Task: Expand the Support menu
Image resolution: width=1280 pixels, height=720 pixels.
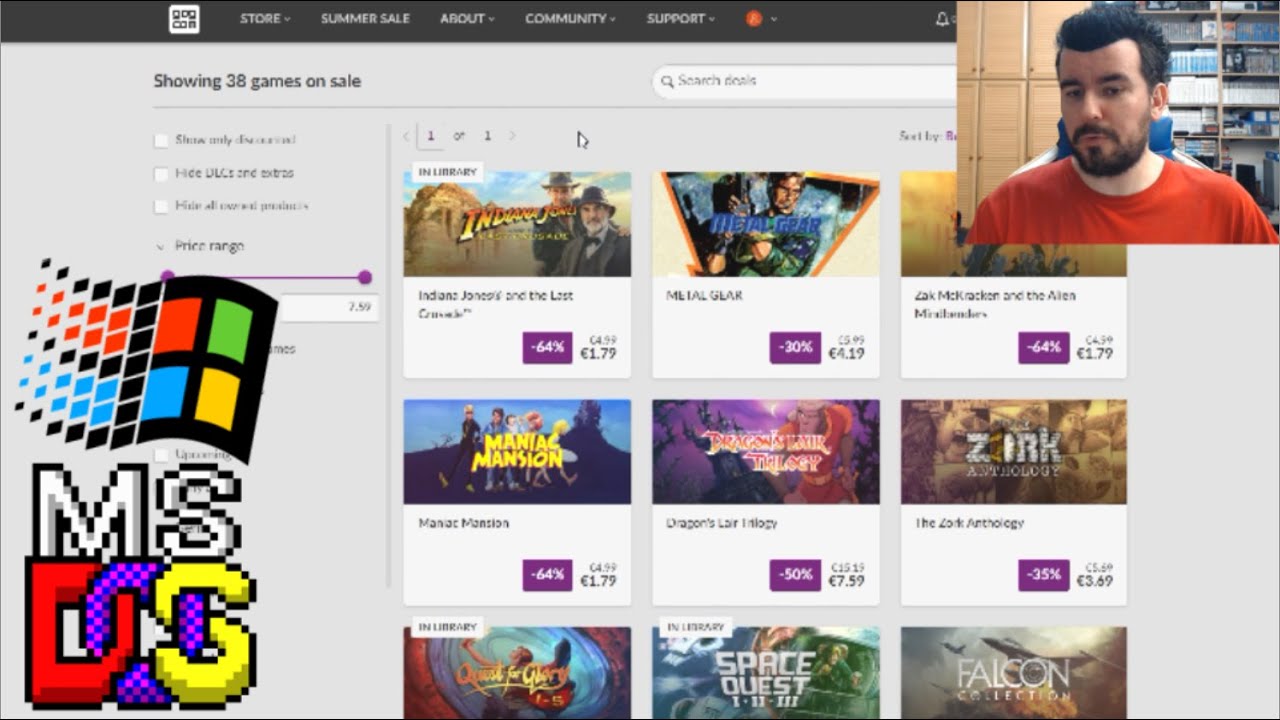Action: 680,19
